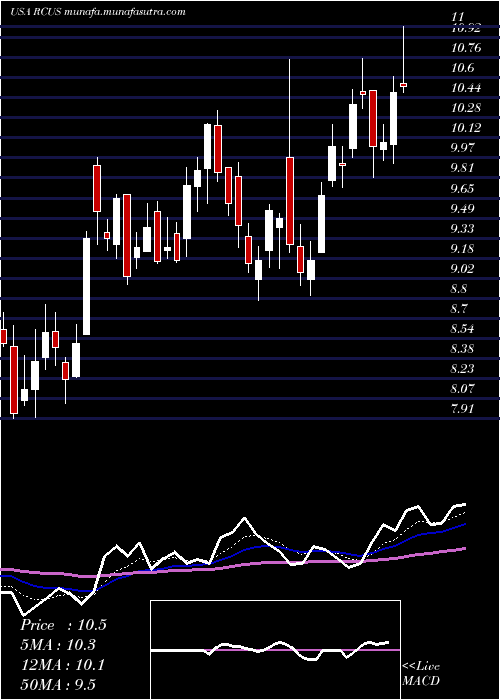The height and width of the screenshot is (700, 500).
Task: Click the price label 9.49
Action: [463, 208]
